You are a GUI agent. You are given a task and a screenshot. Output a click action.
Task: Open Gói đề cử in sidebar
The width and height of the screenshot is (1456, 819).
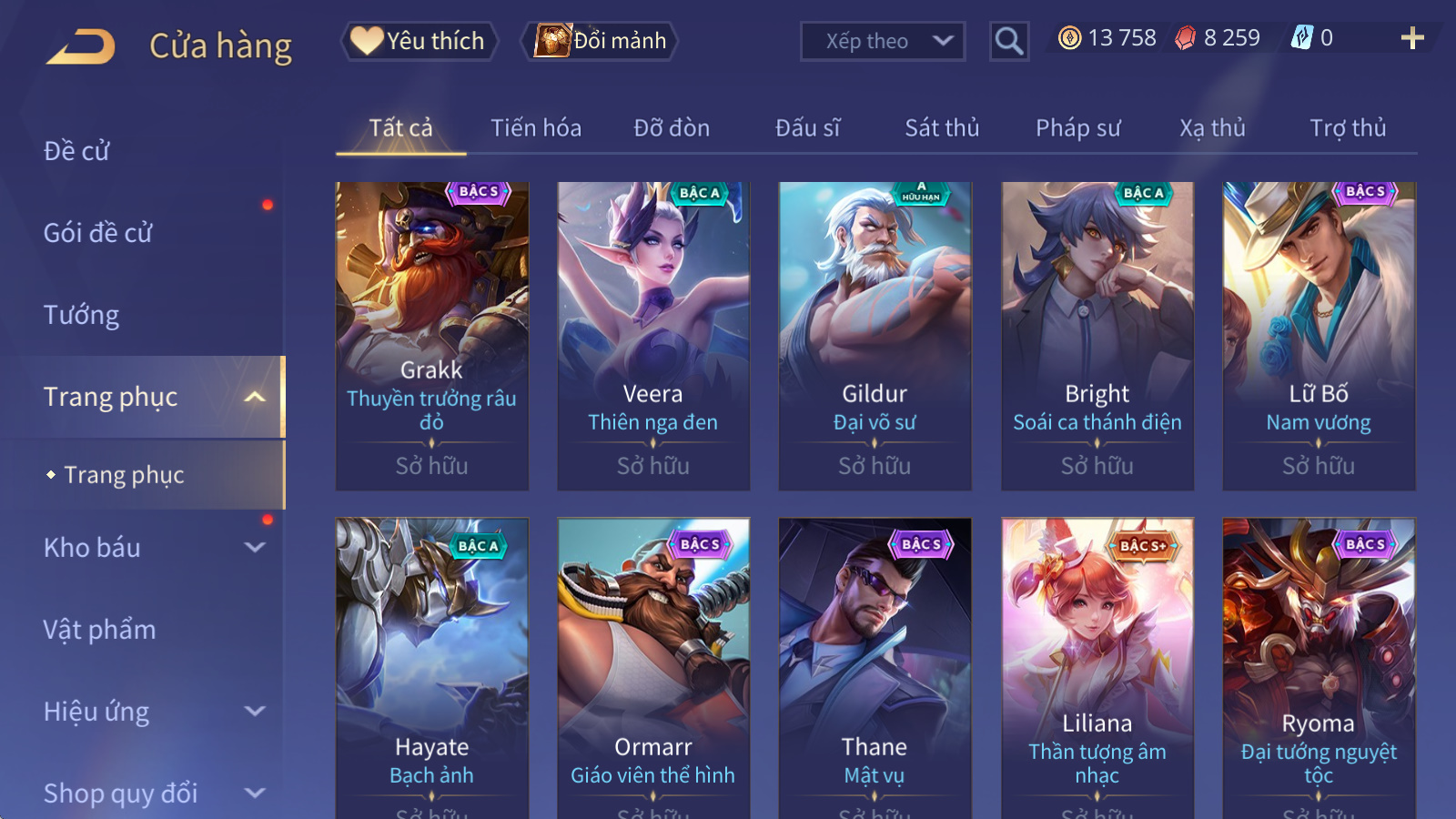(x=98, y=233)
